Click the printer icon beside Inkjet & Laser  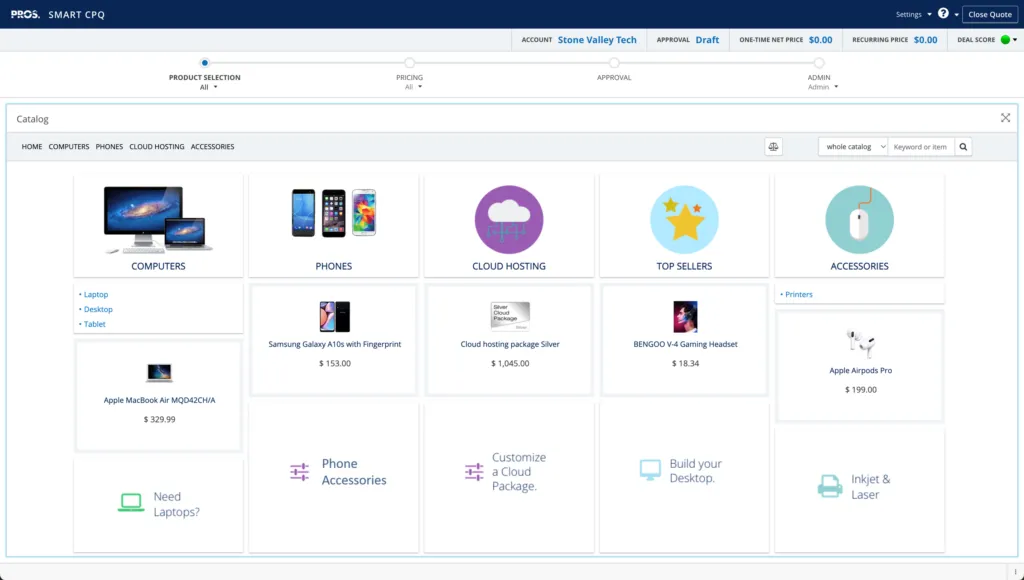tap(830, 487)
